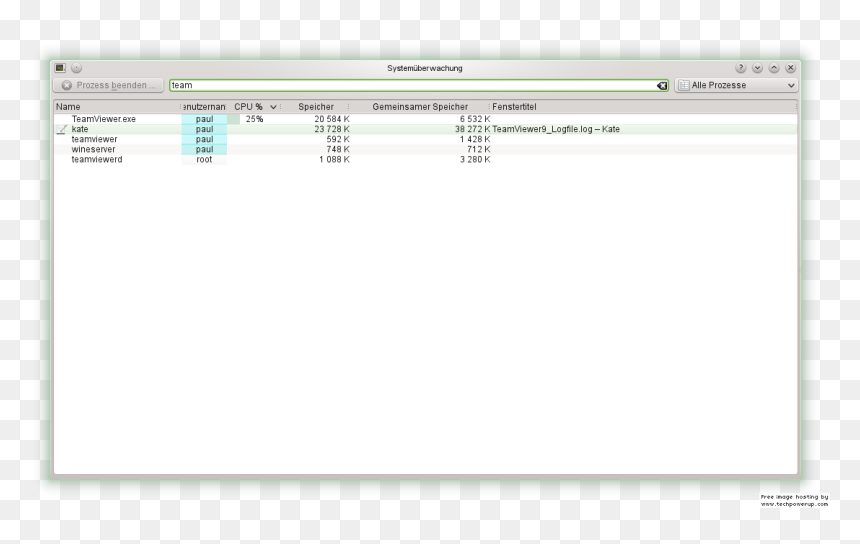The image size is (860, 544).
Task: Click the 23 728 K memory value
Action: 332,129
